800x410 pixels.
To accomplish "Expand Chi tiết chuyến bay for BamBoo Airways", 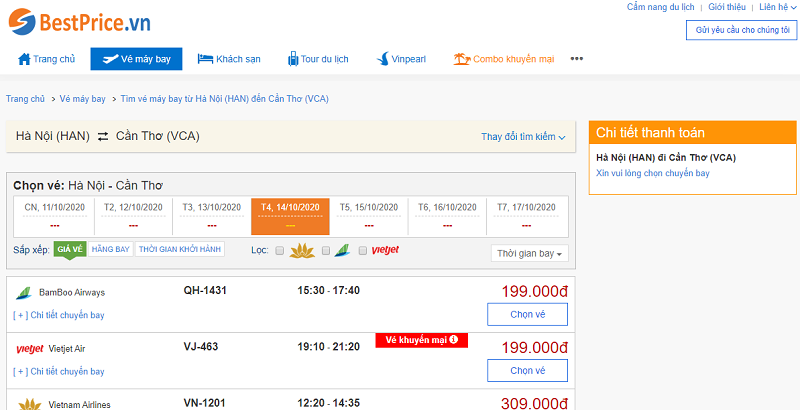I will pos(59,315).
